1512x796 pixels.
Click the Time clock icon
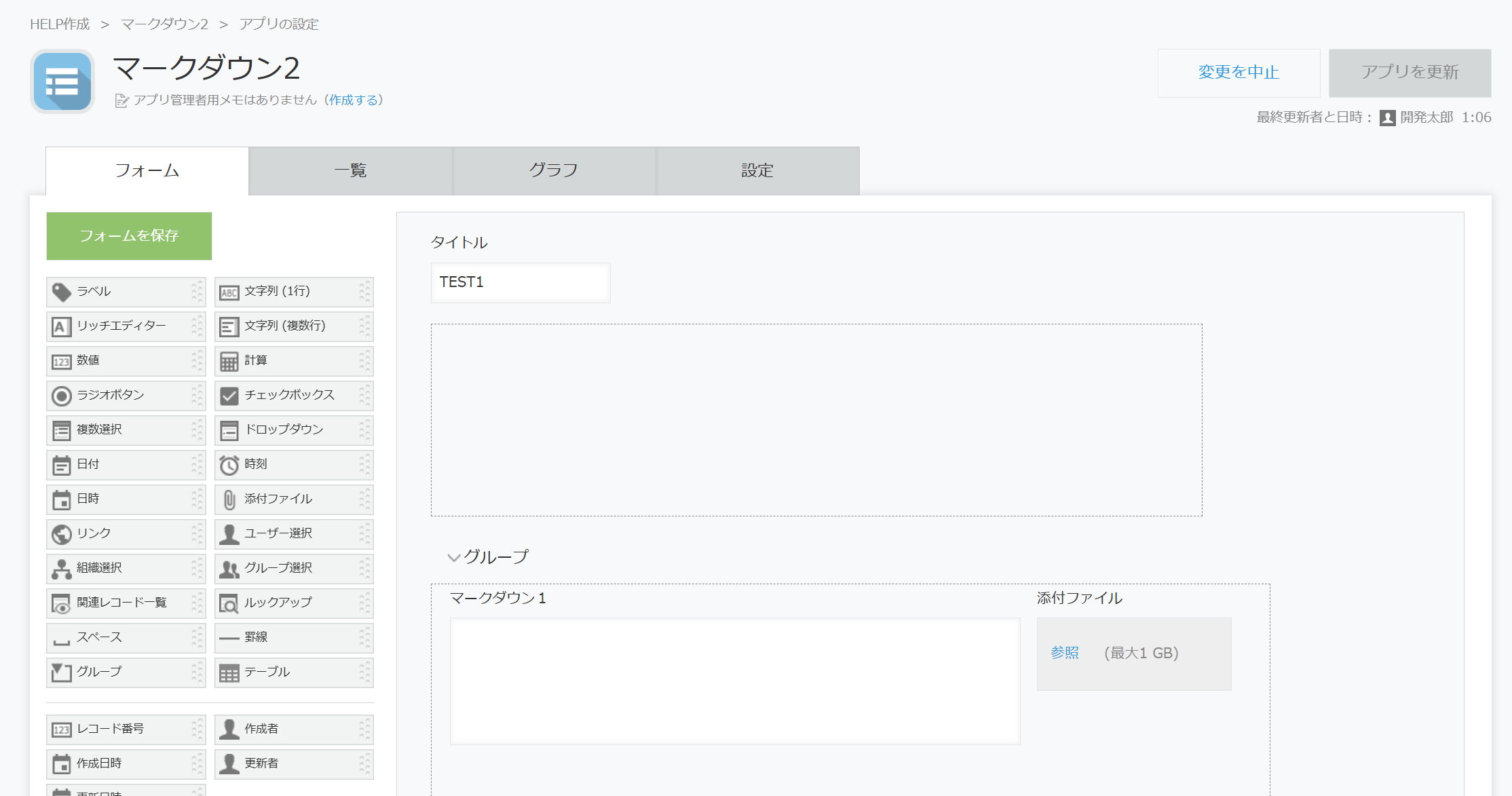(229, 466)
